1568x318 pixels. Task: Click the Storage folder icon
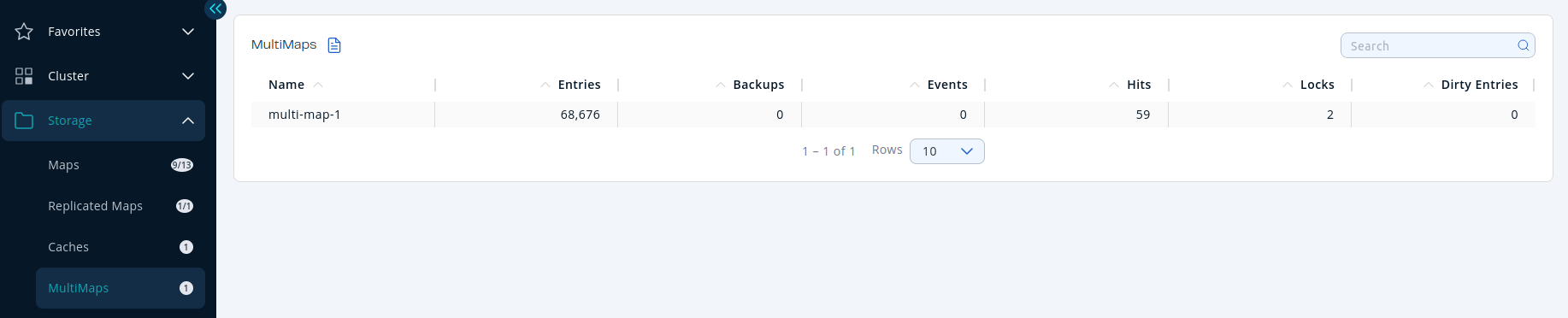pos(24,121)
